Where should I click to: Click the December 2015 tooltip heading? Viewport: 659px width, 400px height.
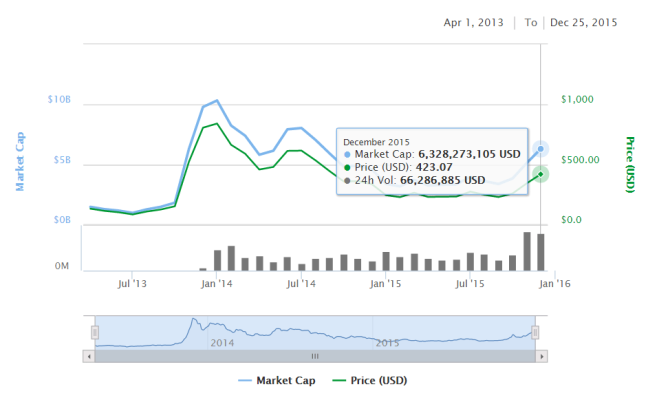[x=376, y=142]
